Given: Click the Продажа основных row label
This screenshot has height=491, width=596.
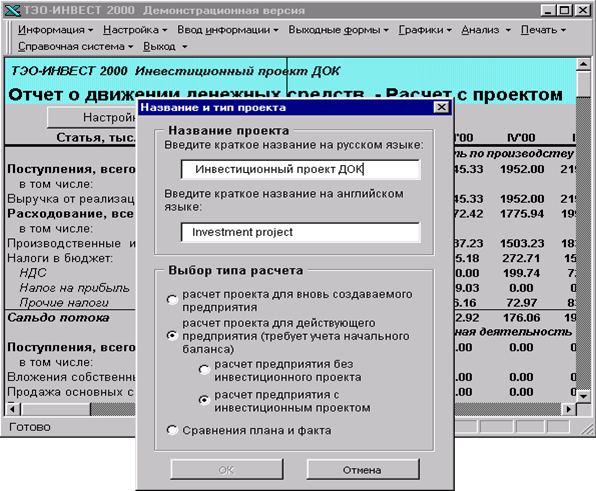Looking at the screenshot, I should [x=71, y=392].
